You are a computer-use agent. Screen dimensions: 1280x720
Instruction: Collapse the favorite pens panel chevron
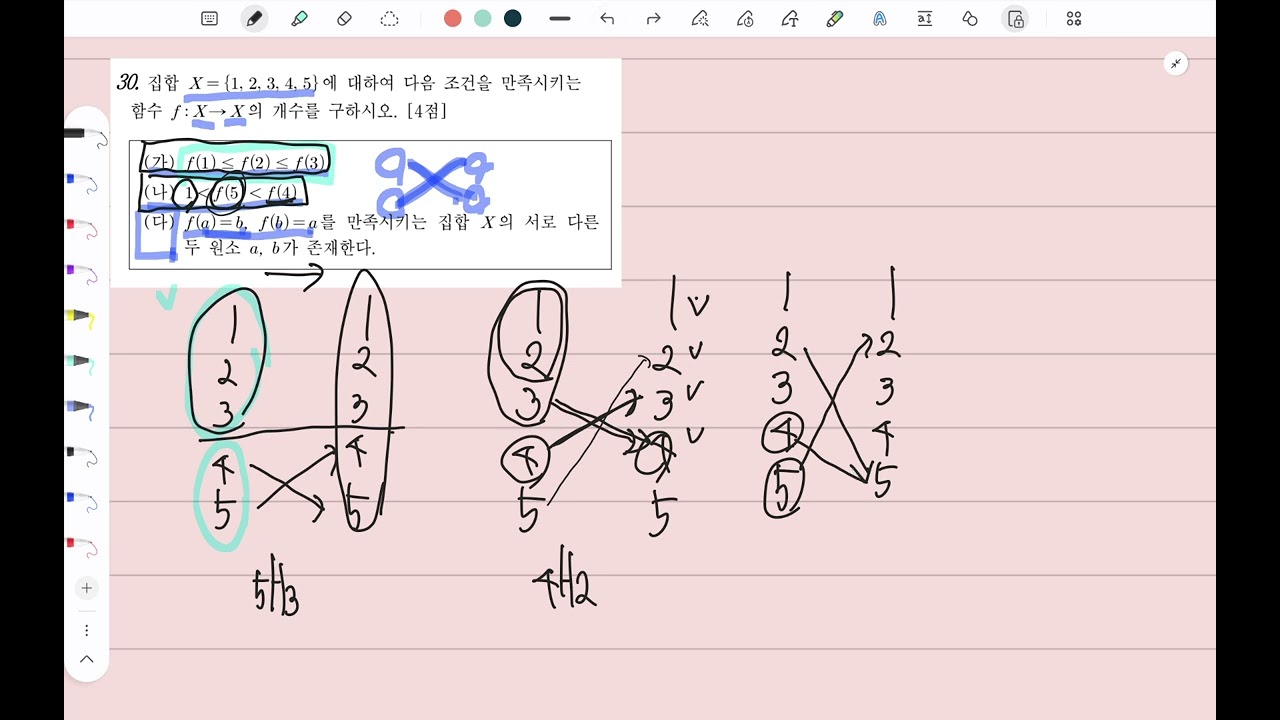point(86,659)
